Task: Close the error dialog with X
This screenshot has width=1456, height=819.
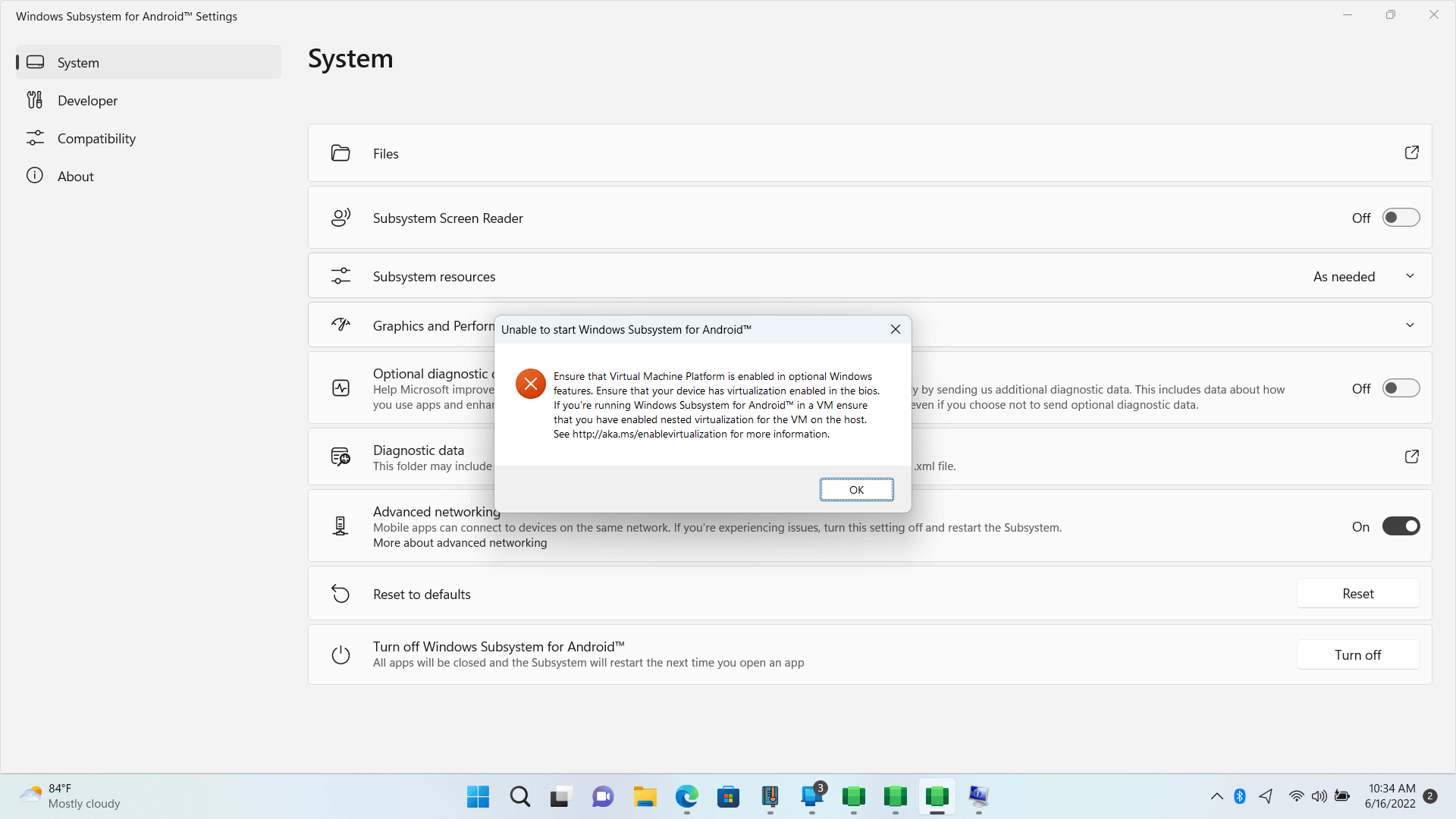Action: point(895,329)
